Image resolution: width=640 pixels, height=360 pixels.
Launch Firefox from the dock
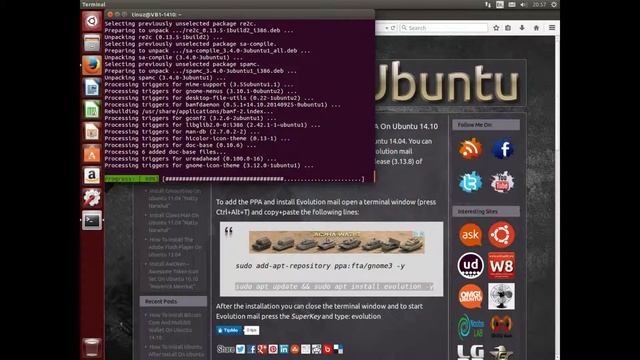[92, 65]
